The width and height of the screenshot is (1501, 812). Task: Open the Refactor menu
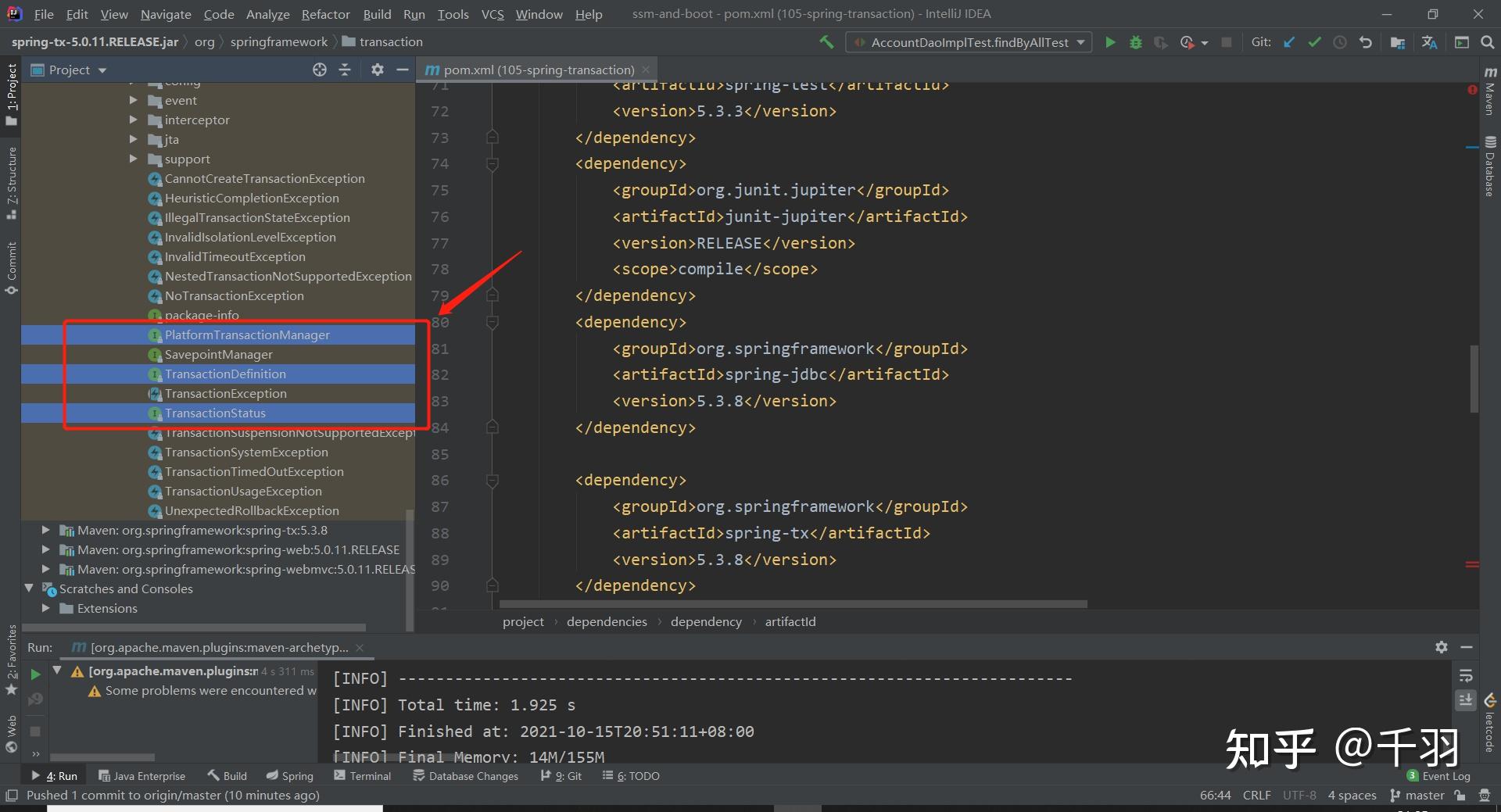tap(325, 14)
